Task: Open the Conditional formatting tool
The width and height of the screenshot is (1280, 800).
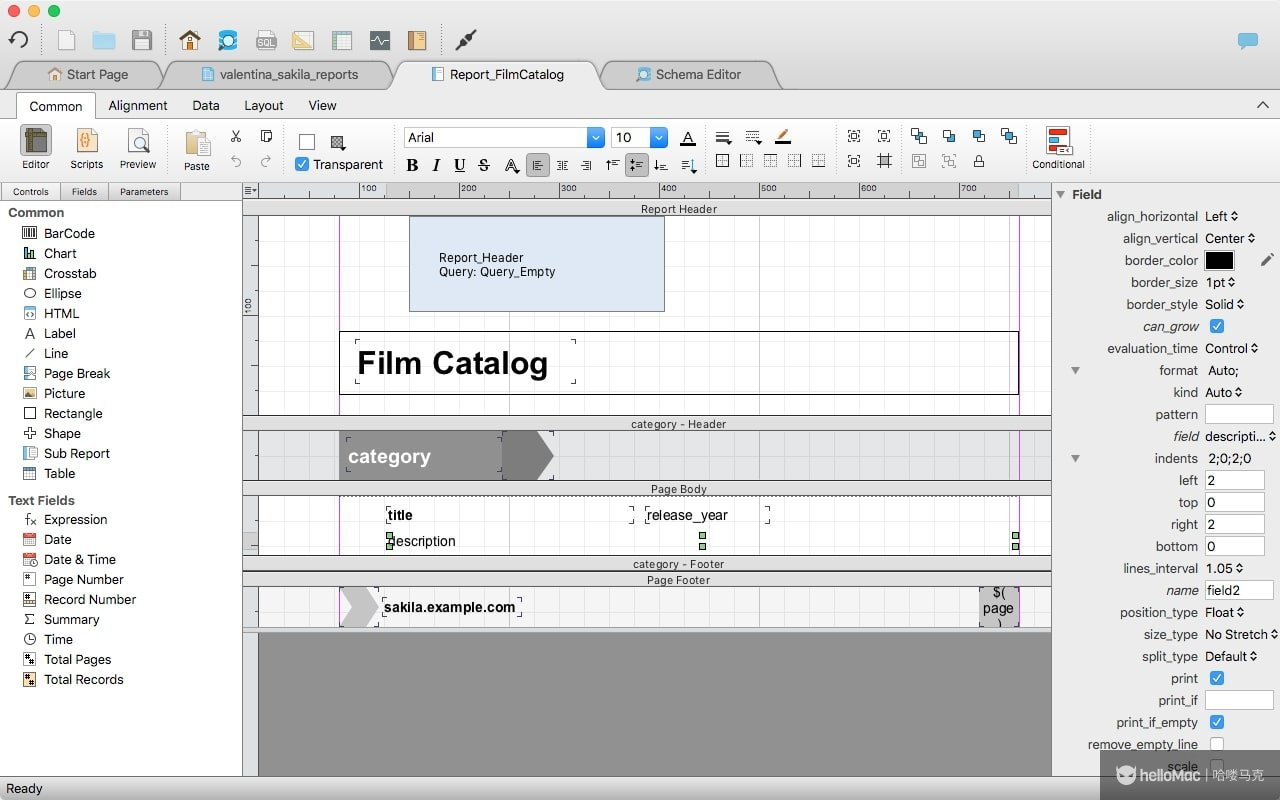Action: click(x=1058, y=148)
